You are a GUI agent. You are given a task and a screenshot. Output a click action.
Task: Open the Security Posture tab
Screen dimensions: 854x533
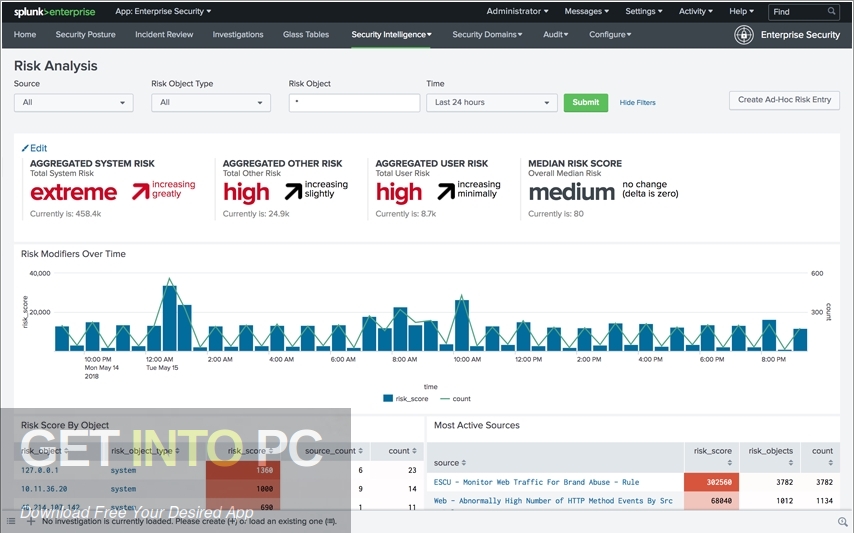tap(86, 34)
